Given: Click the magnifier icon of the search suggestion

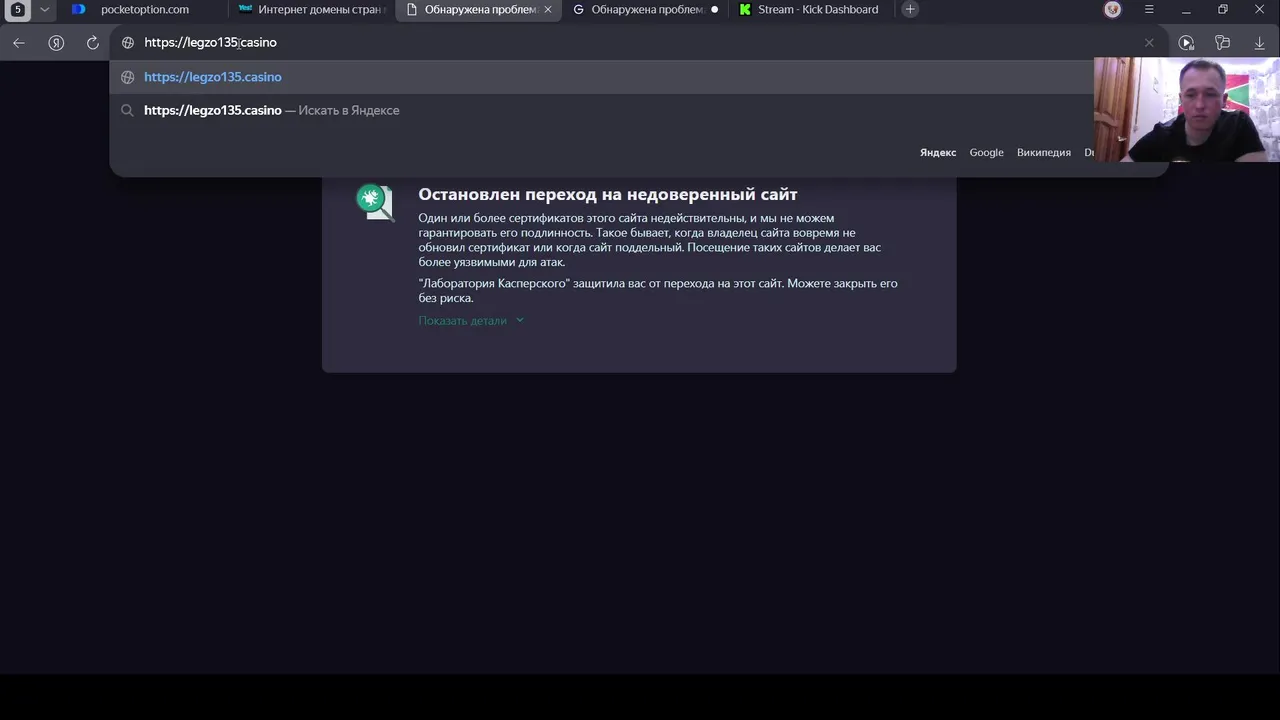Looking at the screenshot, I should click(127, 110).
